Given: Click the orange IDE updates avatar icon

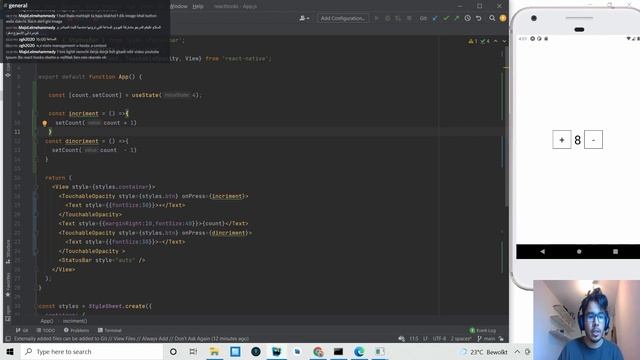Looking at the screenshot, I should (x=503, y=18).
